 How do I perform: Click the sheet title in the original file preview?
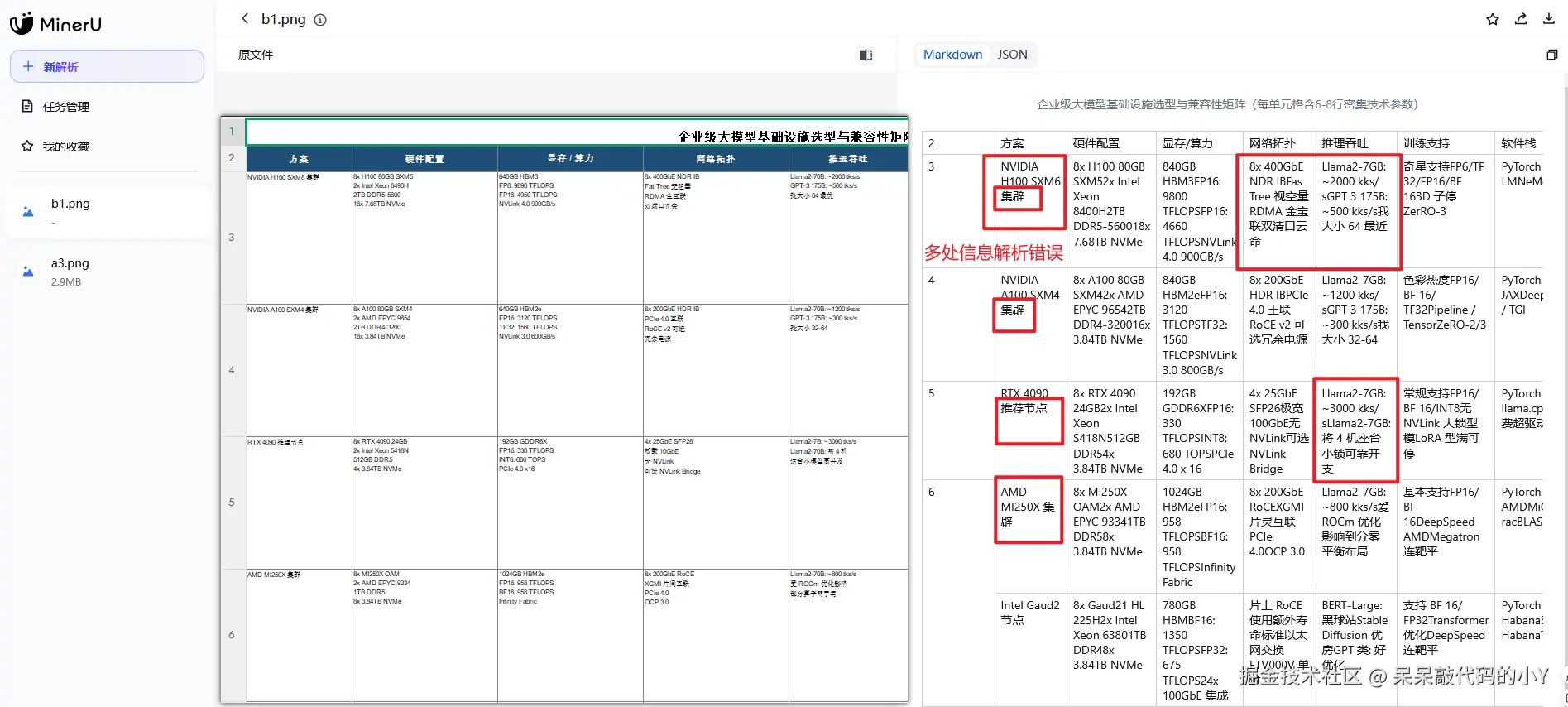tap(793, 137)
